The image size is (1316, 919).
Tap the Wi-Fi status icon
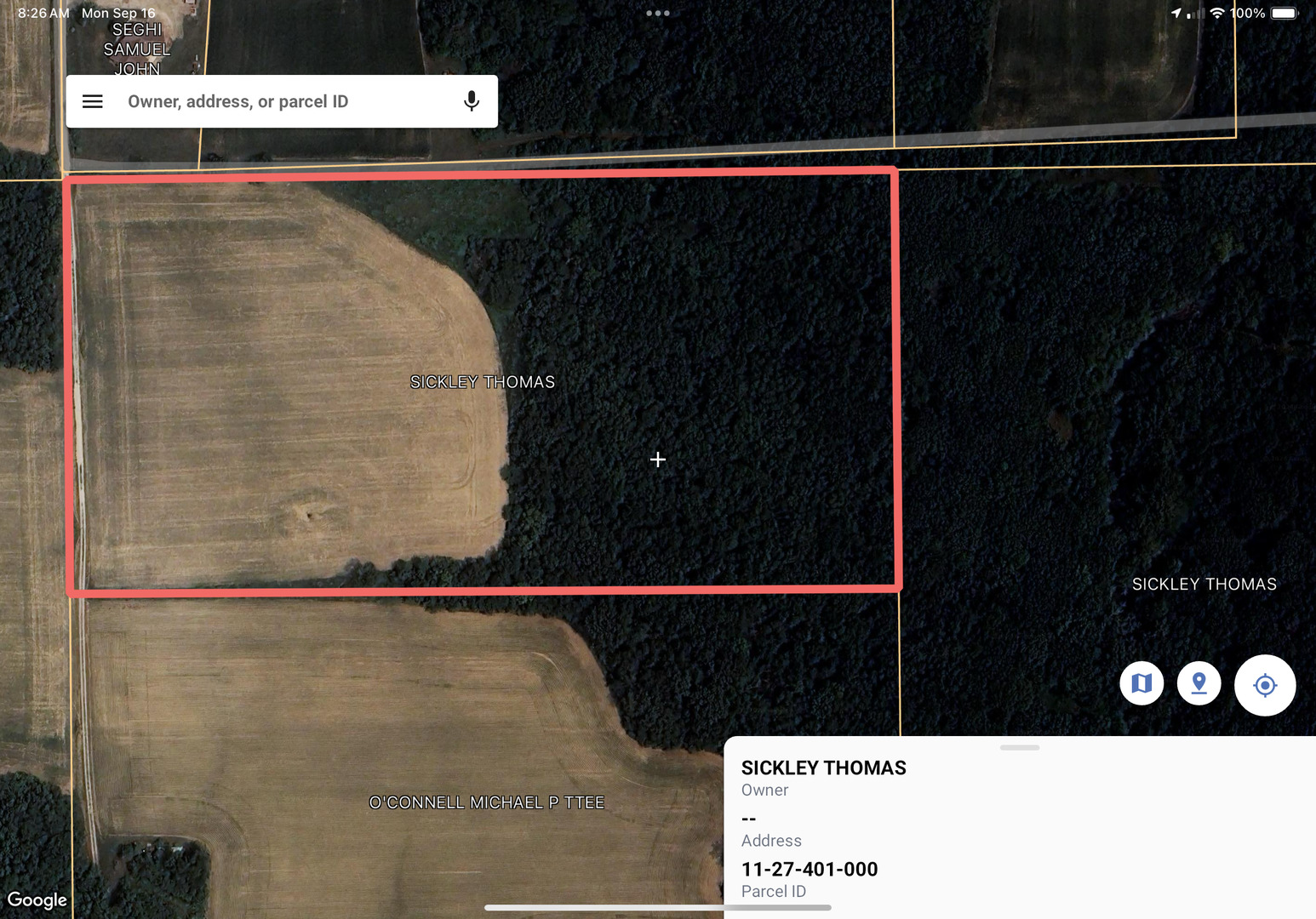(1217, 13)
